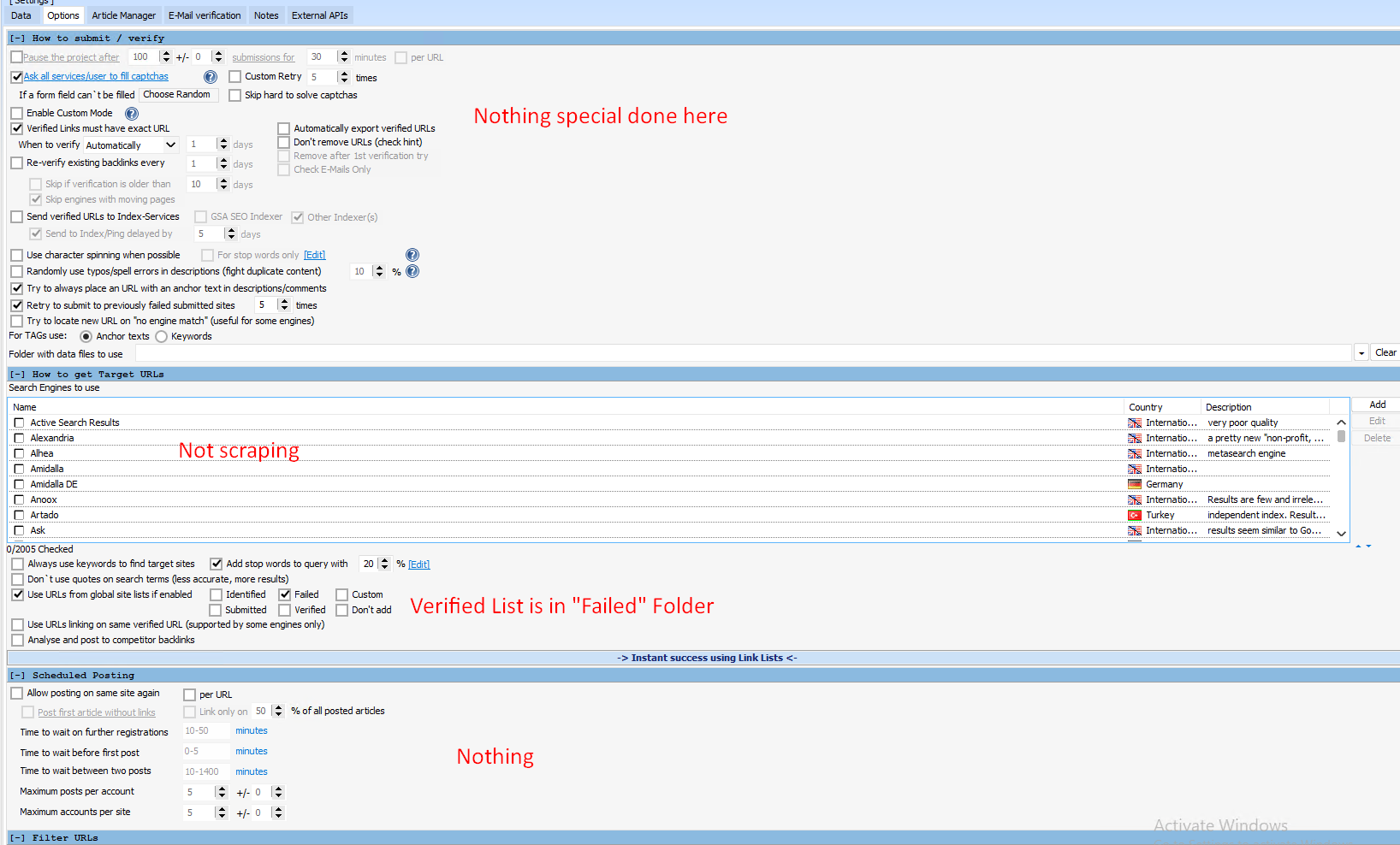Increase the Retry failed submitted sites times
This screenshot has width=1400, height=845.
coord(284,302)
